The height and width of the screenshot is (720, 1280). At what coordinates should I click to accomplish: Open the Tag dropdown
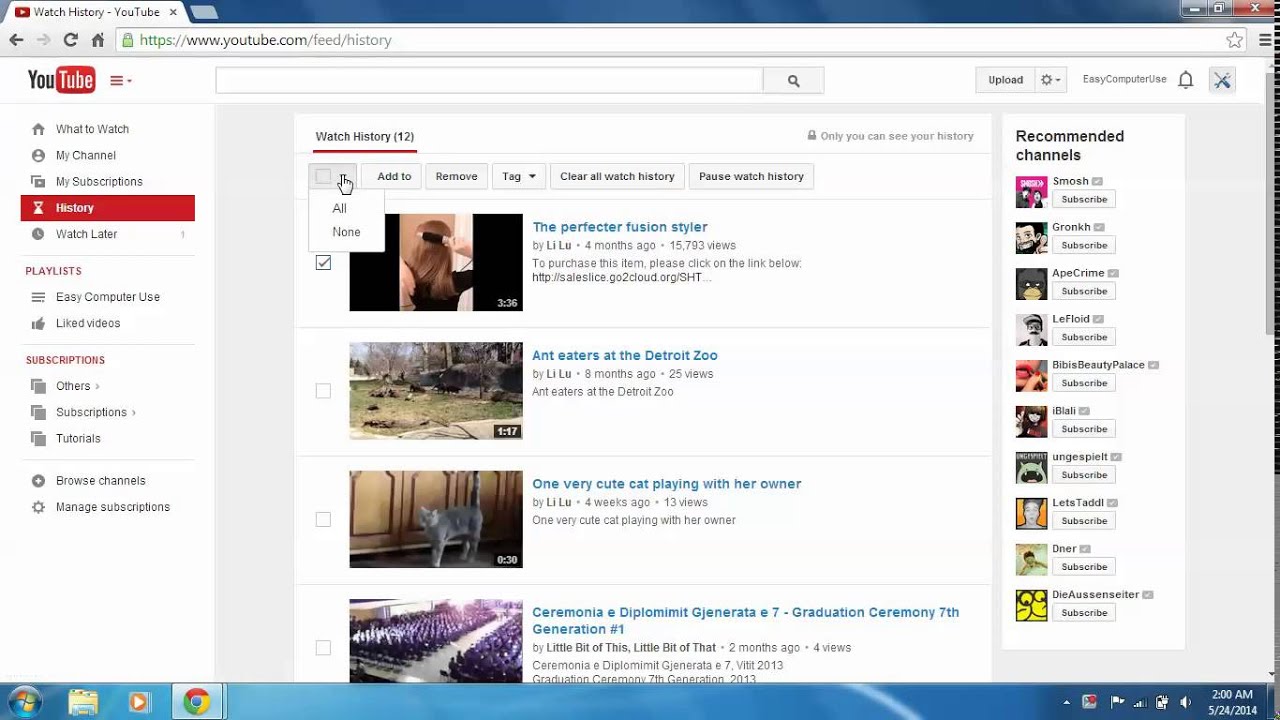[x=519, y=176]
